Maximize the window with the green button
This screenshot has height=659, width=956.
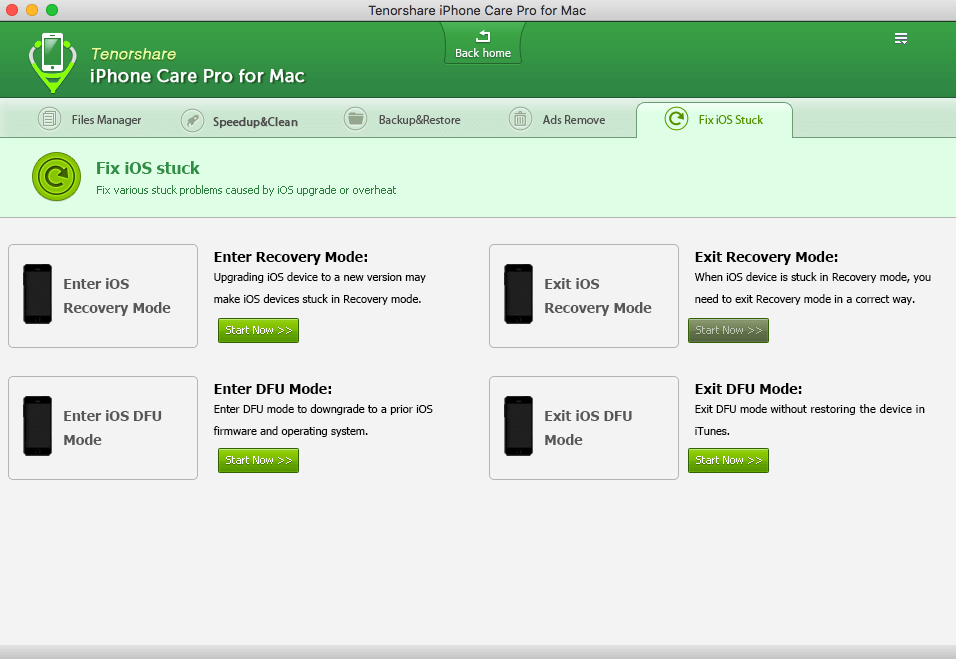(52, 10)
